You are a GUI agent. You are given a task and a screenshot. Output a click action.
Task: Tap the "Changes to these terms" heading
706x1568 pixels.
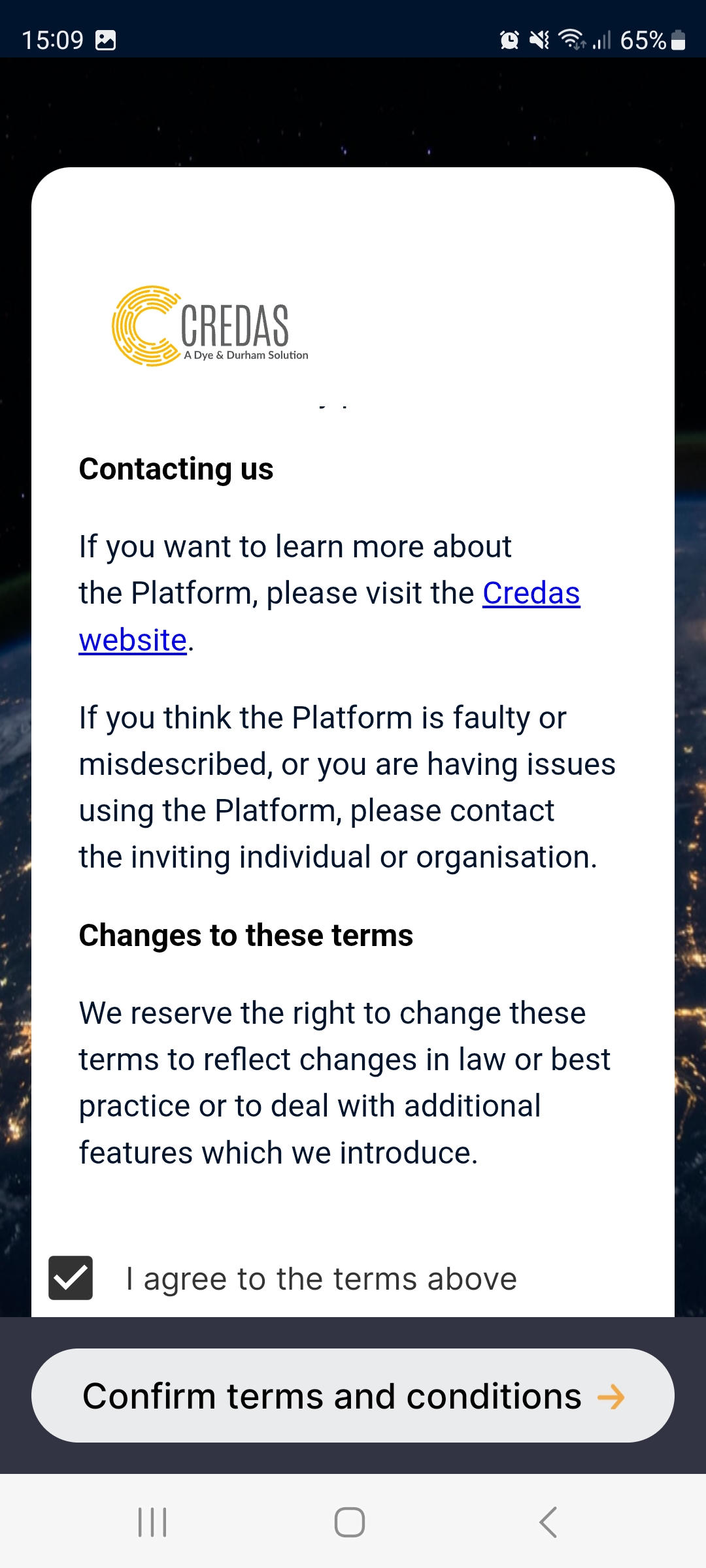[x=246, y=935]
